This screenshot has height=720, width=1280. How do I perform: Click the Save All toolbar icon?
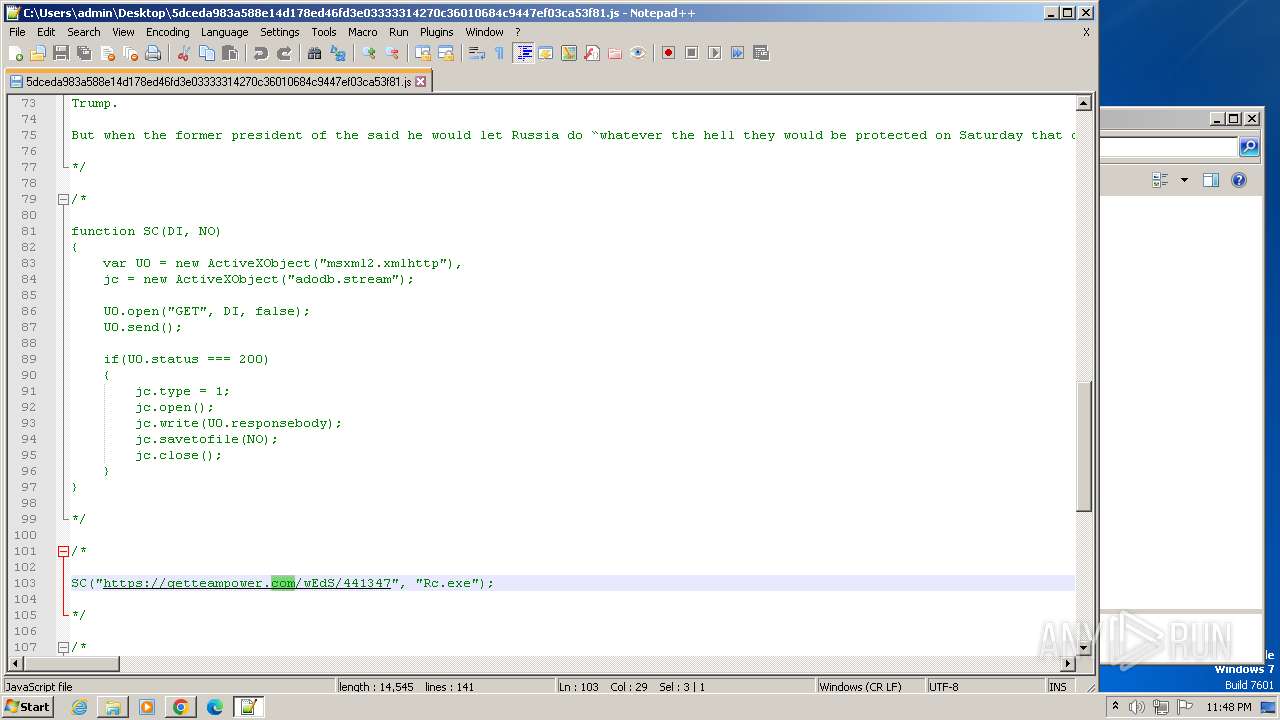[84, 53]
